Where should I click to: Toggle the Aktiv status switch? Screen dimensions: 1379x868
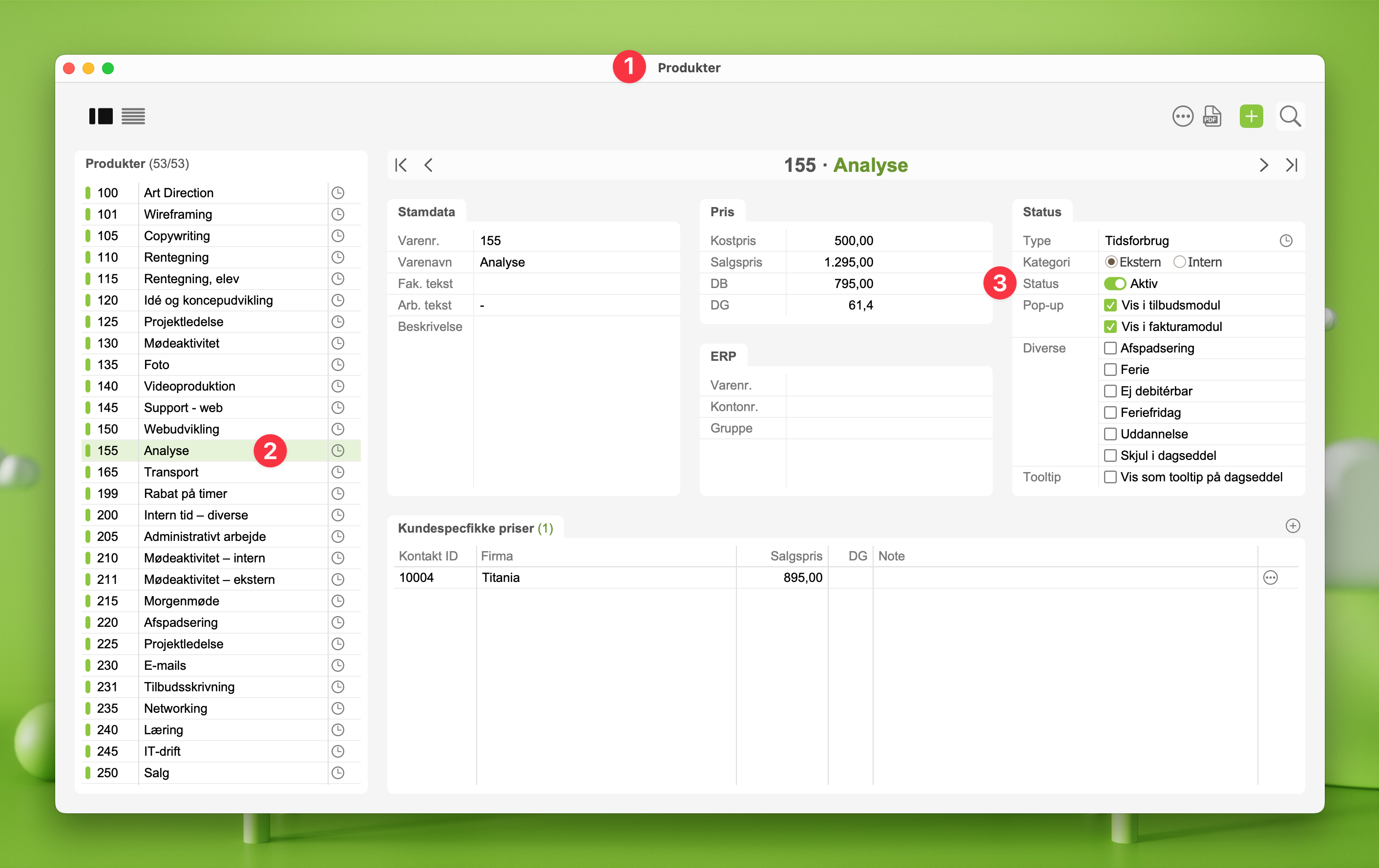click(x=1114, y=284)
